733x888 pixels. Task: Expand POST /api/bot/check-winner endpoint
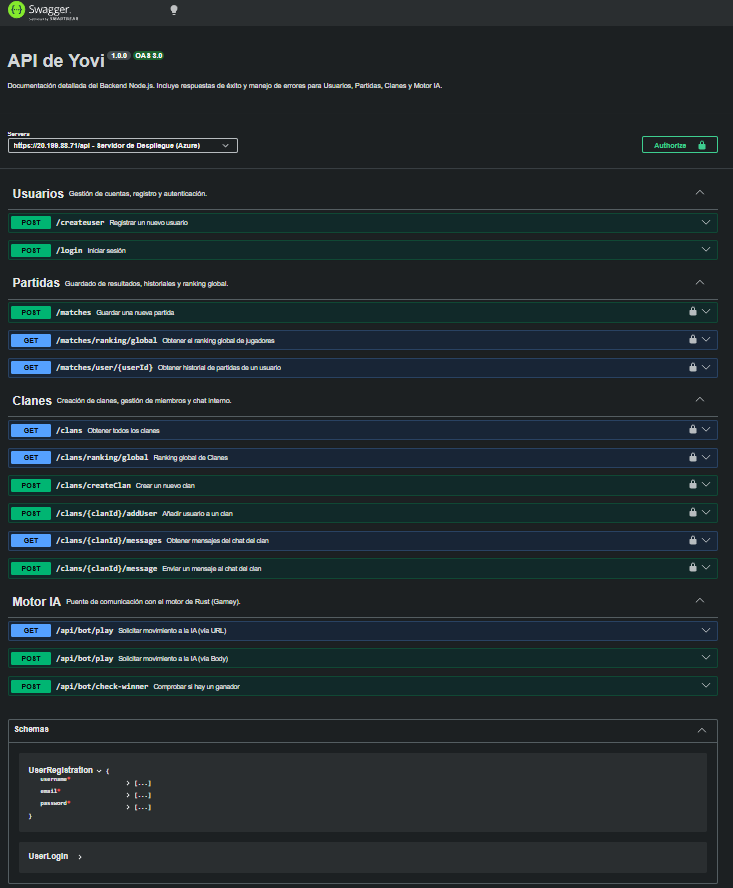360,686
